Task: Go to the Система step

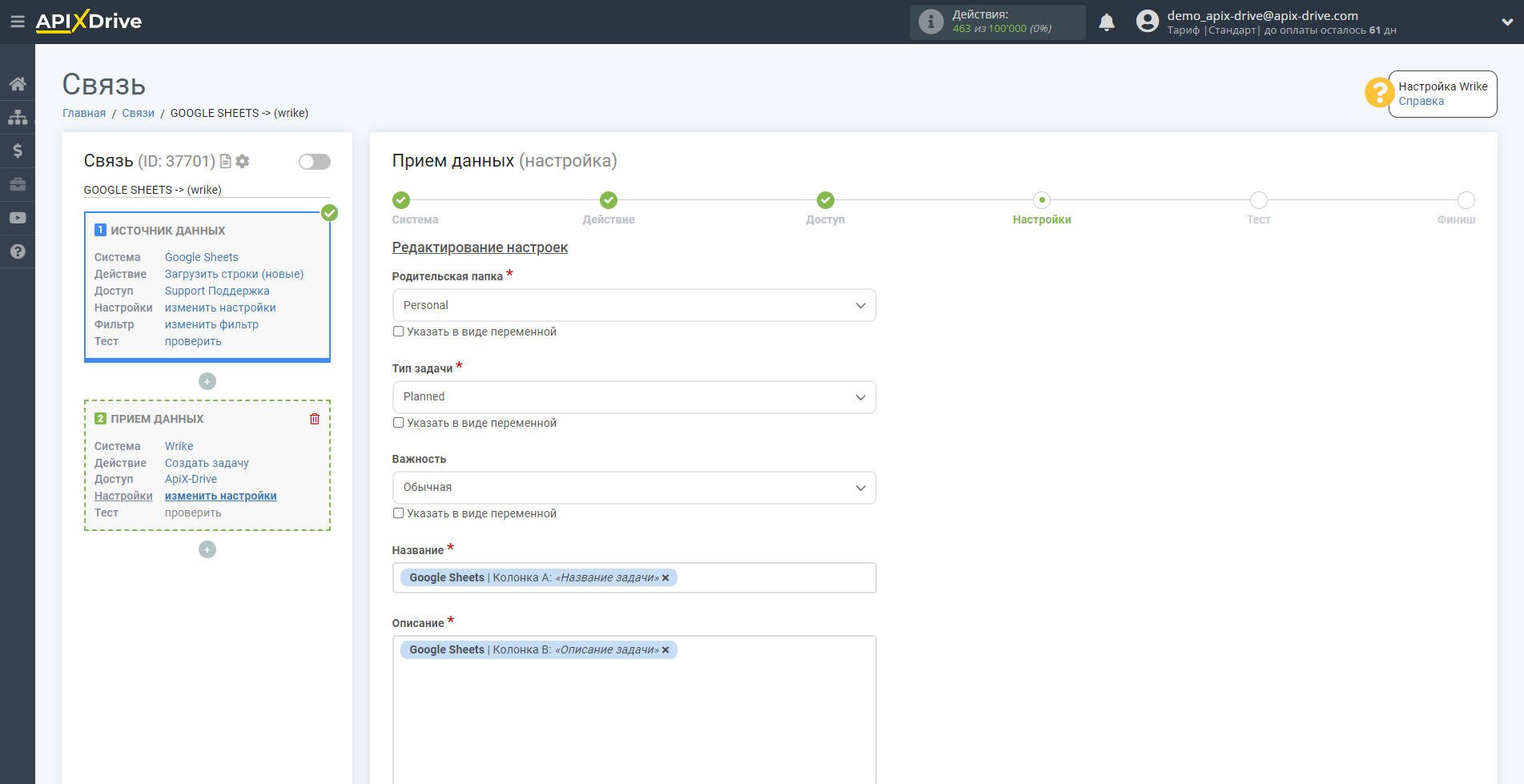Action: [x=401, y=200]
